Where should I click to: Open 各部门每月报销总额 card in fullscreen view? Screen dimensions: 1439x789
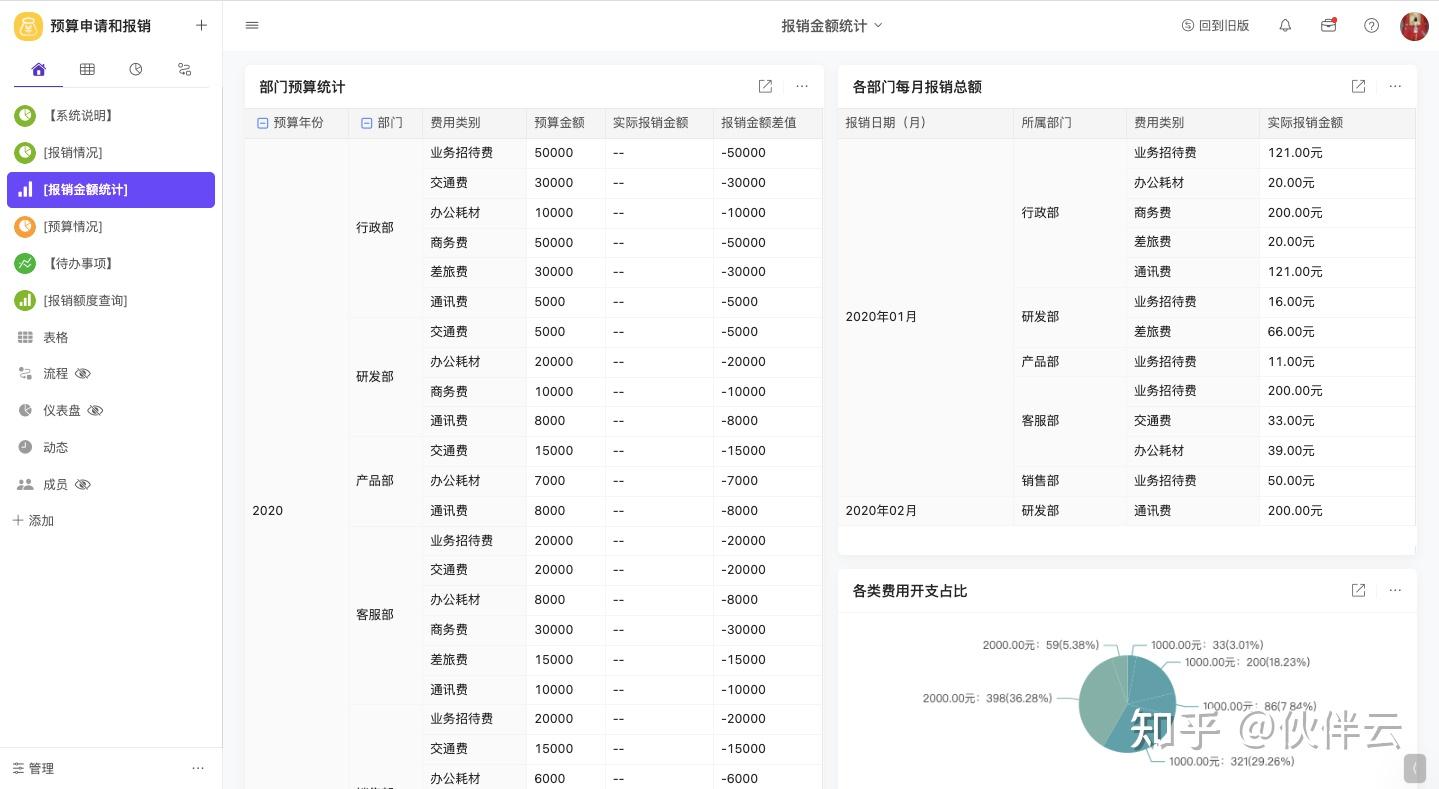1358,87
